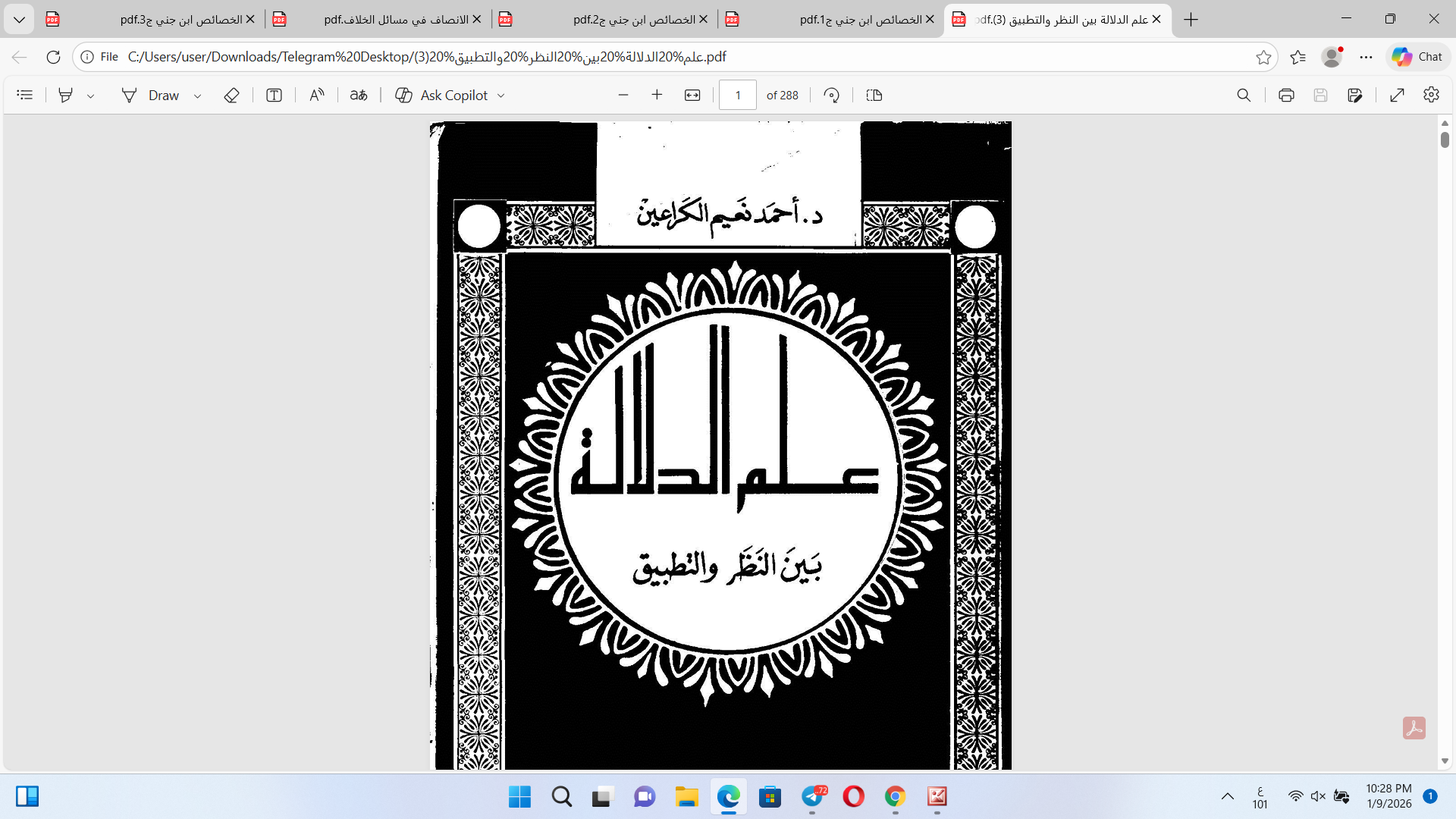Switch to الخصائص ابن جني ج1 tab
Image resolution: width=1456 pixels, height=819 pixels.
(830, 20)
